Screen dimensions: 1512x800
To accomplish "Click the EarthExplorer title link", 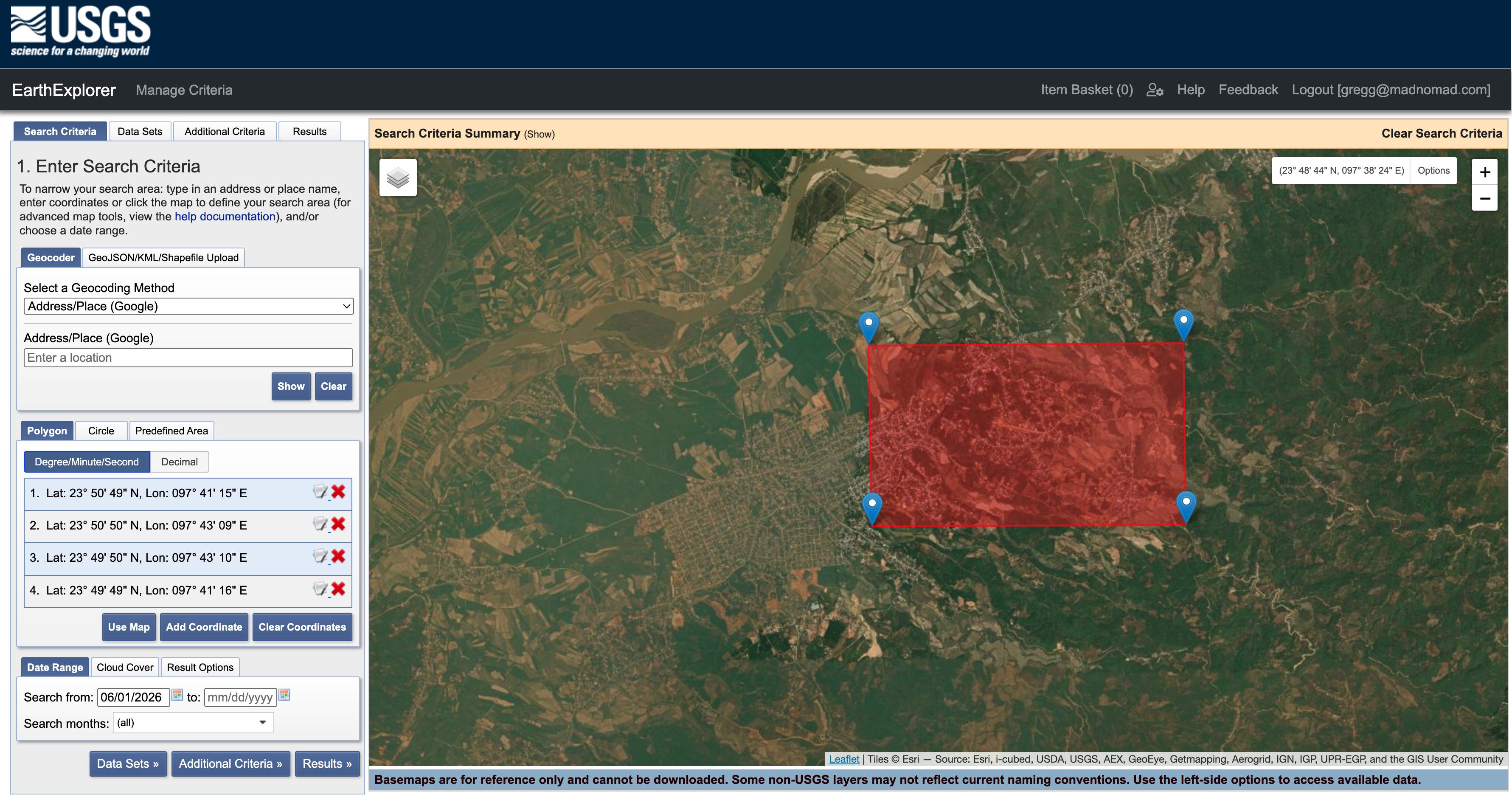I will pos(64,90).
